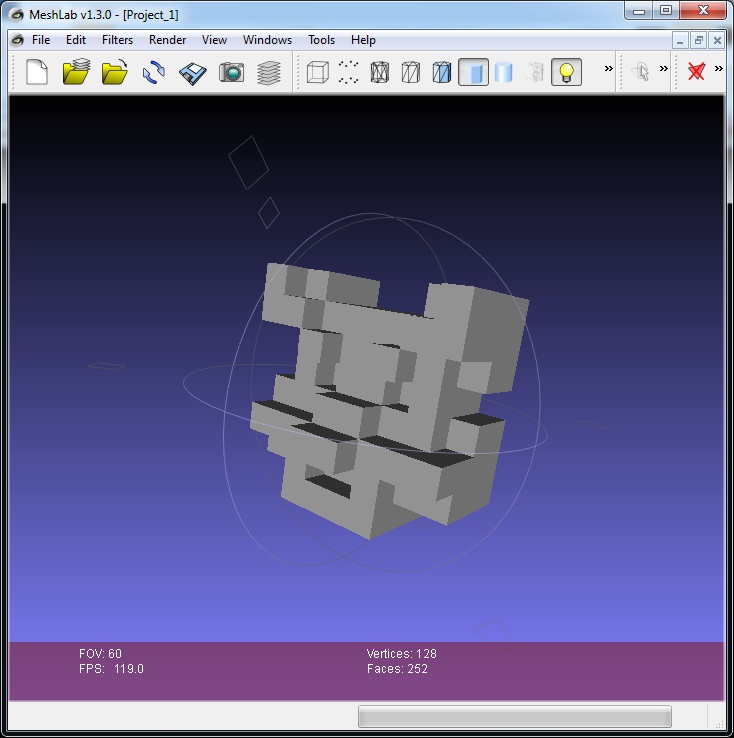Reload the mesh with blue arrows icon

pyautogui.click(x=154, y=72)
